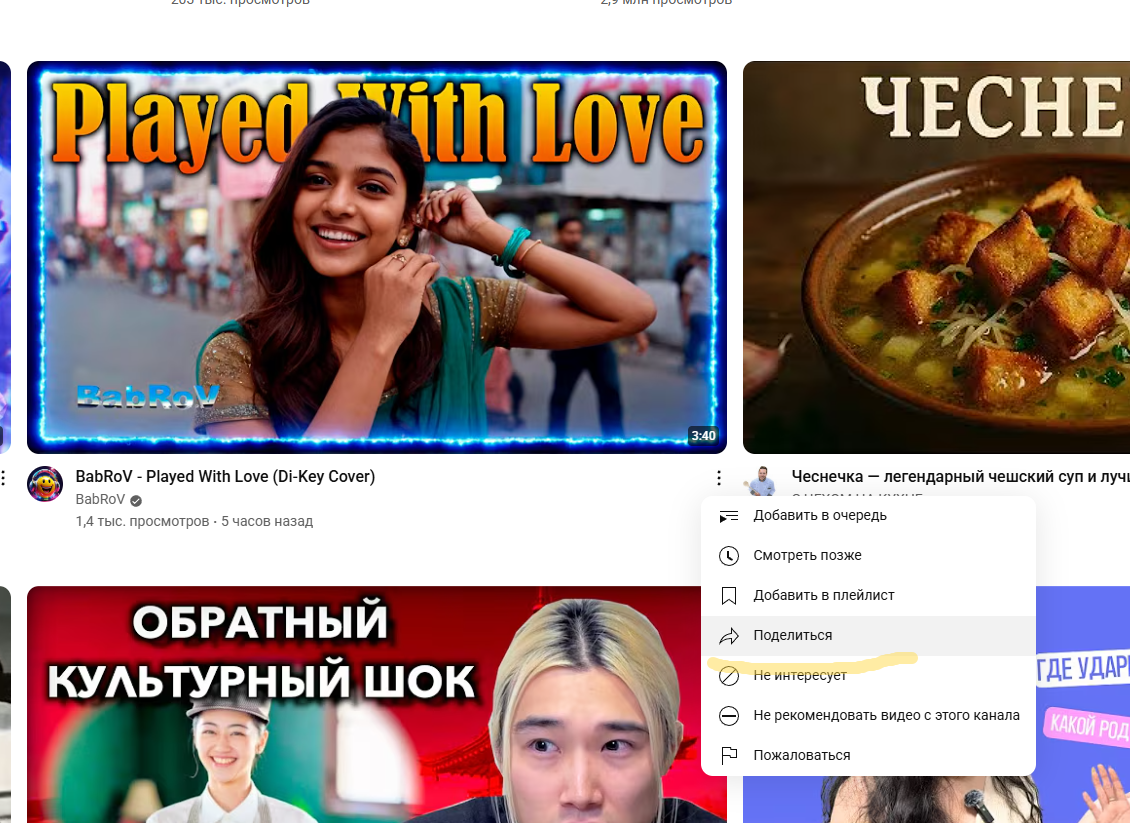Open the three-dot menu for BabRoV video
The height and width of the screenshot is (823, 1130).
point(719,478)
